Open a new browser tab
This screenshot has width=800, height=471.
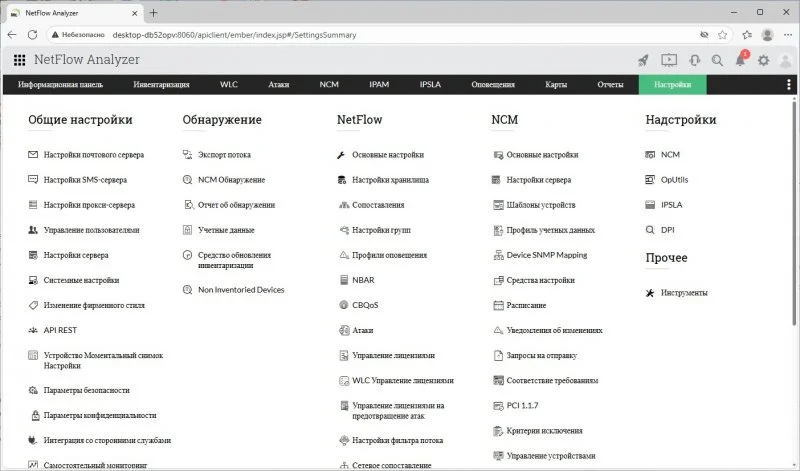pos(154,13)
